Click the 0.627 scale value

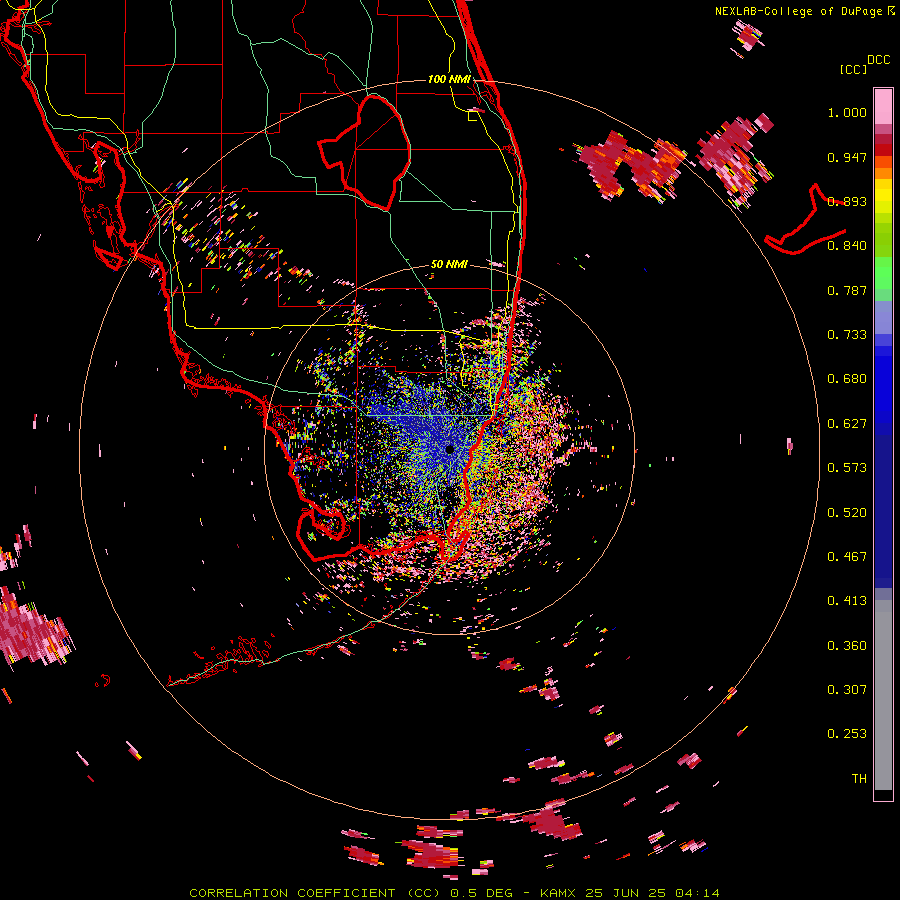pyautogui.click(x=847, y=424)
